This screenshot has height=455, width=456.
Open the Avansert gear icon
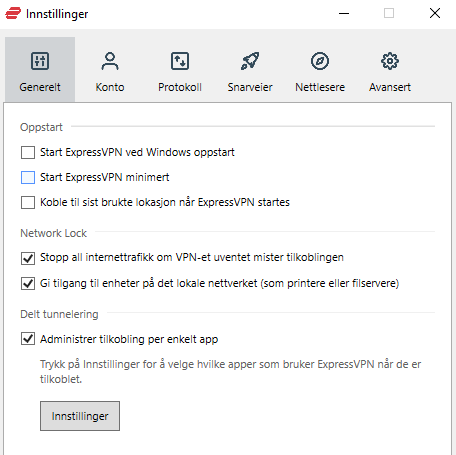[x=390, y=61]
